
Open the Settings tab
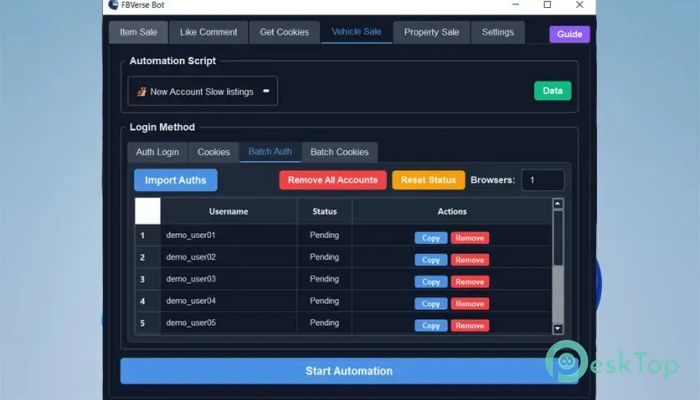pos(498,32)
